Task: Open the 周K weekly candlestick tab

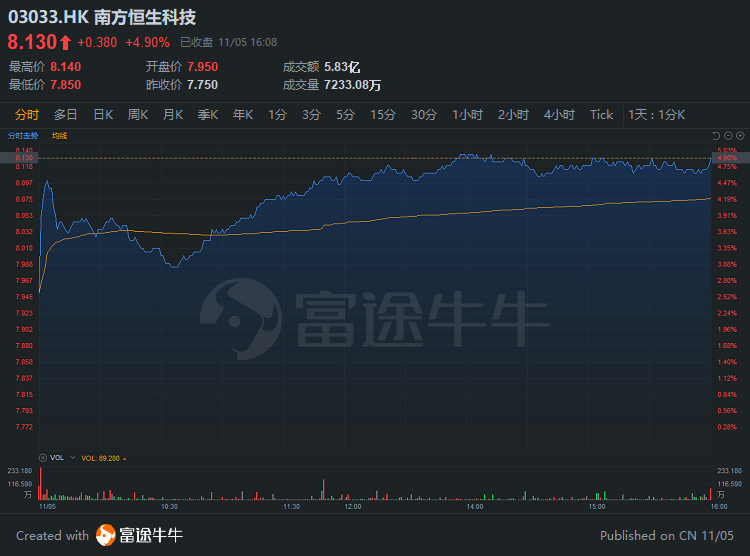Action: tap(138, 115)
